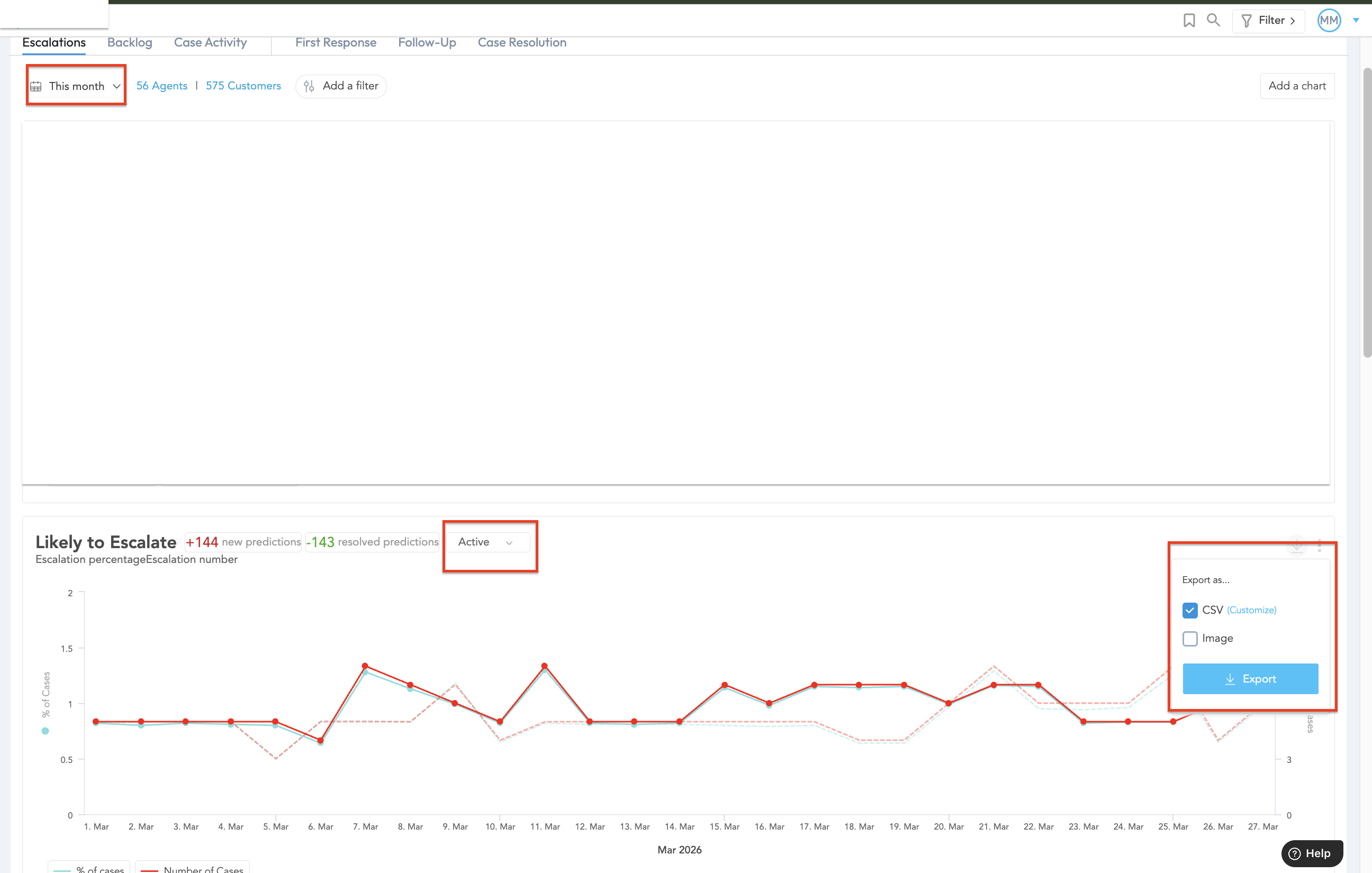Screen dimensions: 1372x873
Task: Click the calendar icon beside This month
Action: pos(36,87)
